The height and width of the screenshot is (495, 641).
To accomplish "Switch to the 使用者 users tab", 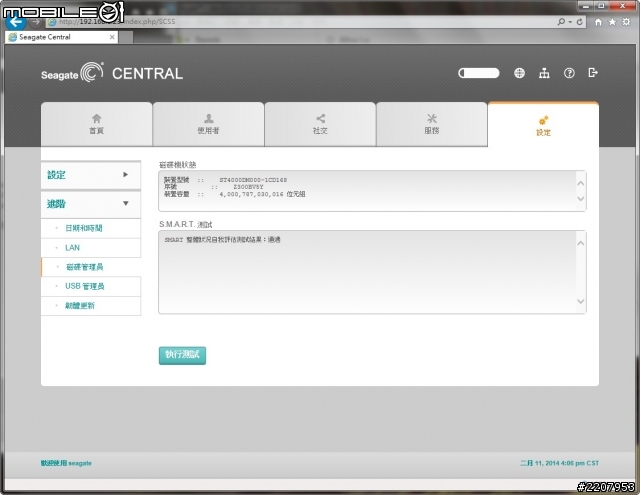I will point(208,124).
